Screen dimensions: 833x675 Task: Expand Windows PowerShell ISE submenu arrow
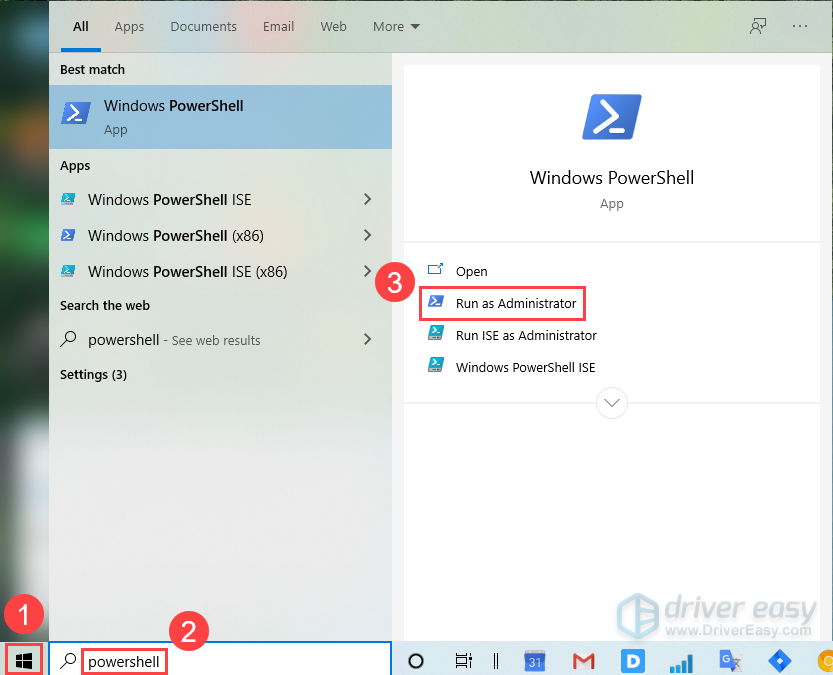click(x=367, y=200)
